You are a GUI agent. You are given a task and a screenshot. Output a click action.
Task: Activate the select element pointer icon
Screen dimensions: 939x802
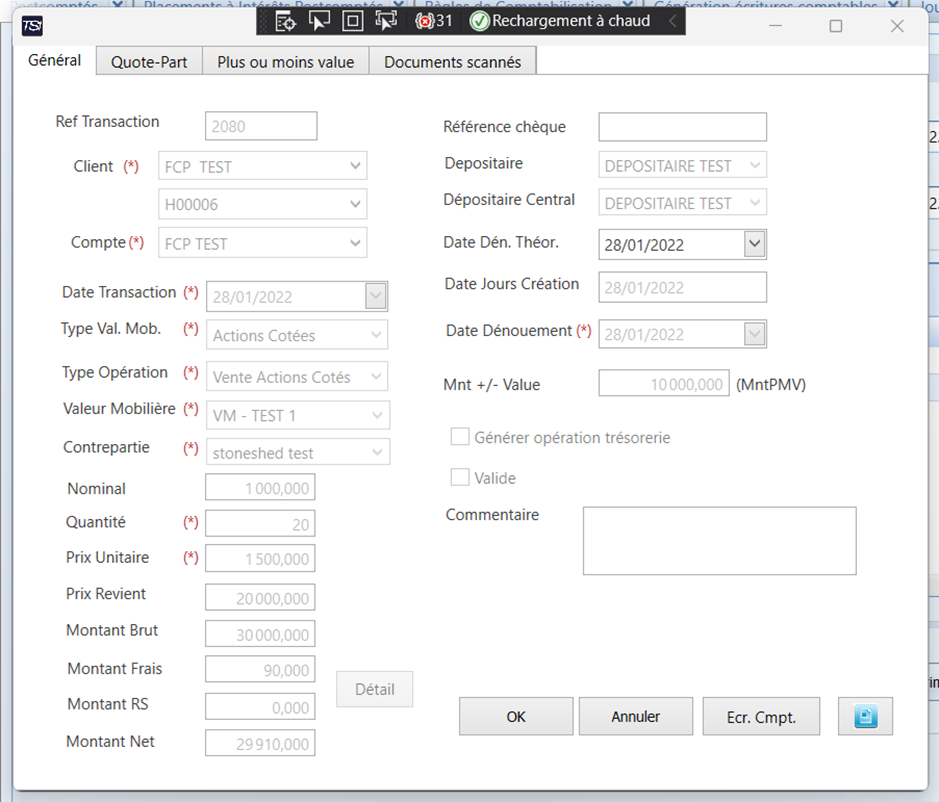pyautogui.click(x=319, y=21)
